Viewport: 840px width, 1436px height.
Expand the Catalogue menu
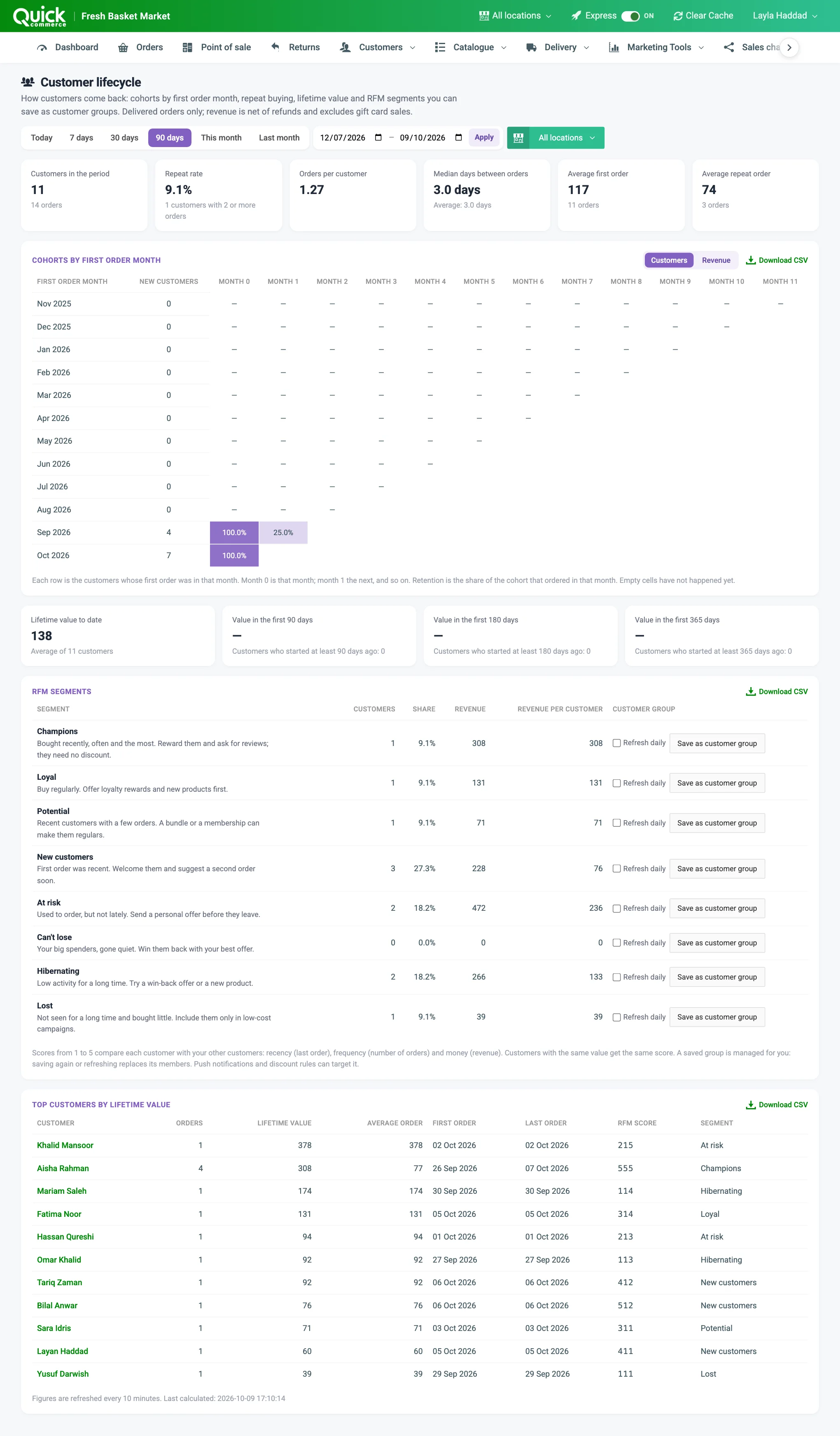[470, 48]
